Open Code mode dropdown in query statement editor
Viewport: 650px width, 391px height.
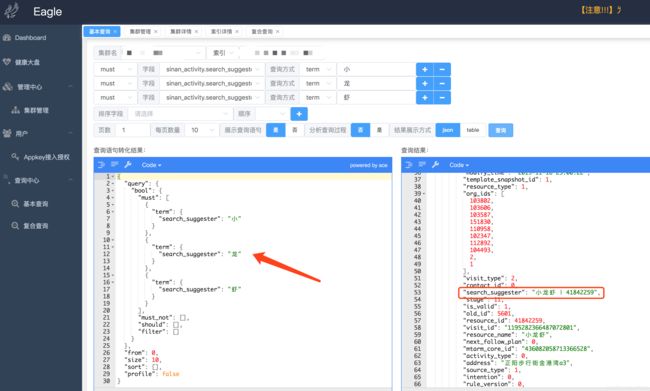(x=151, y=165)
